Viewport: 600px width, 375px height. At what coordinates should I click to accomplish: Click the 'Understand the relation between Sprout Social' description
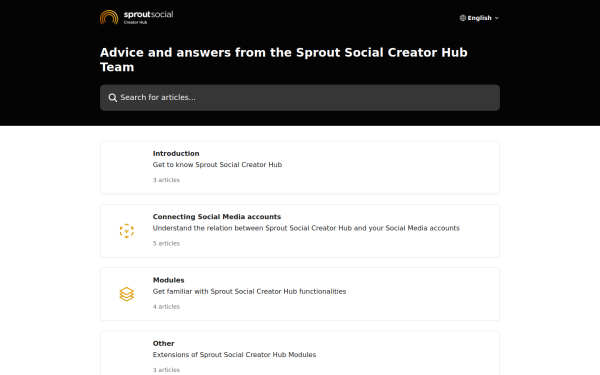coord(306,228)
